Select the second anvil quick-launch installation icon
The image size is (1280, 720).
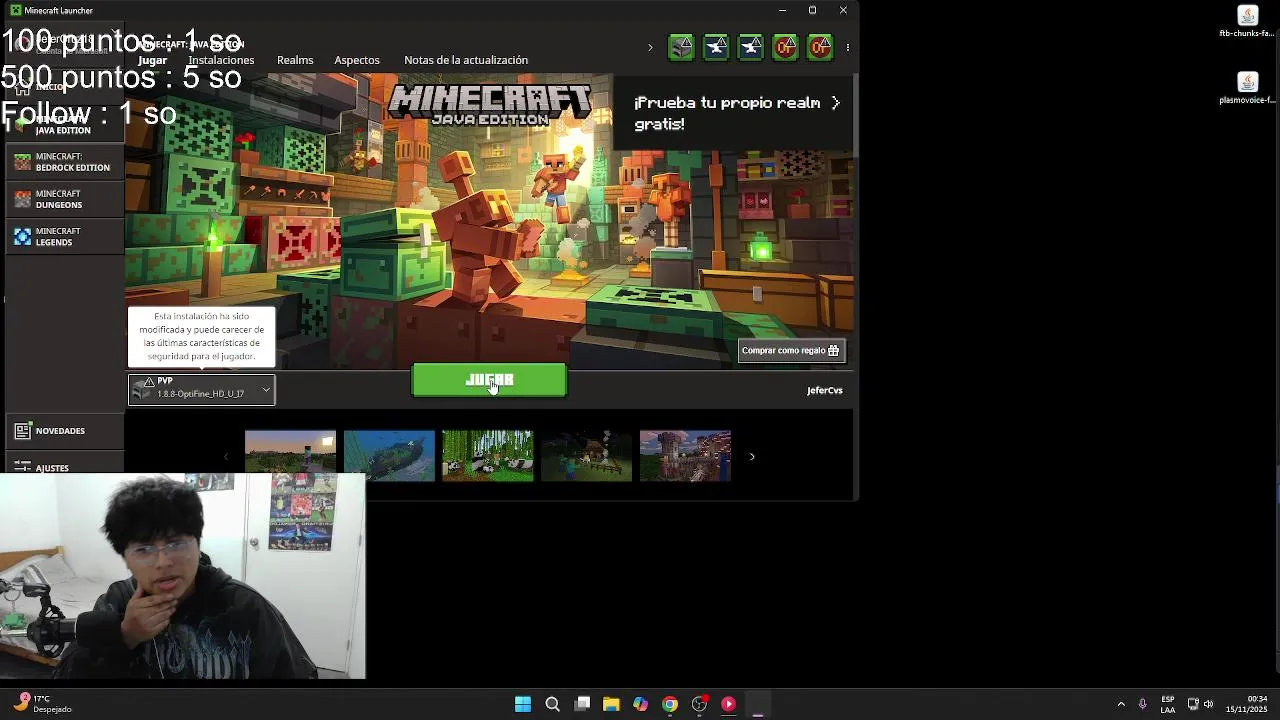750,47
